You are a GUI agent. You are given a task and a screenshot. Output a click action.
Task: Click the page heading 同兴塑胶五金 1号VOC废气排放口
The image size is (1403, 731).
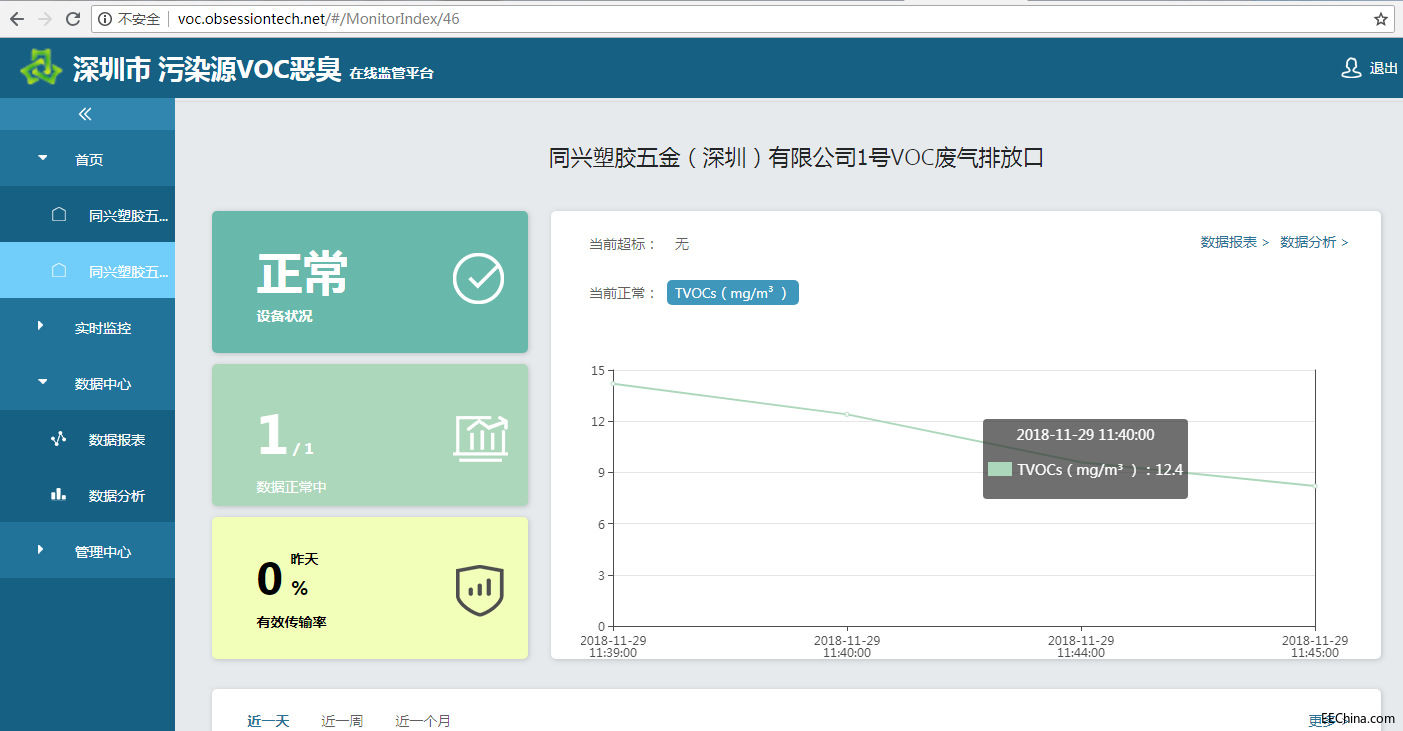tap(797, 158)
